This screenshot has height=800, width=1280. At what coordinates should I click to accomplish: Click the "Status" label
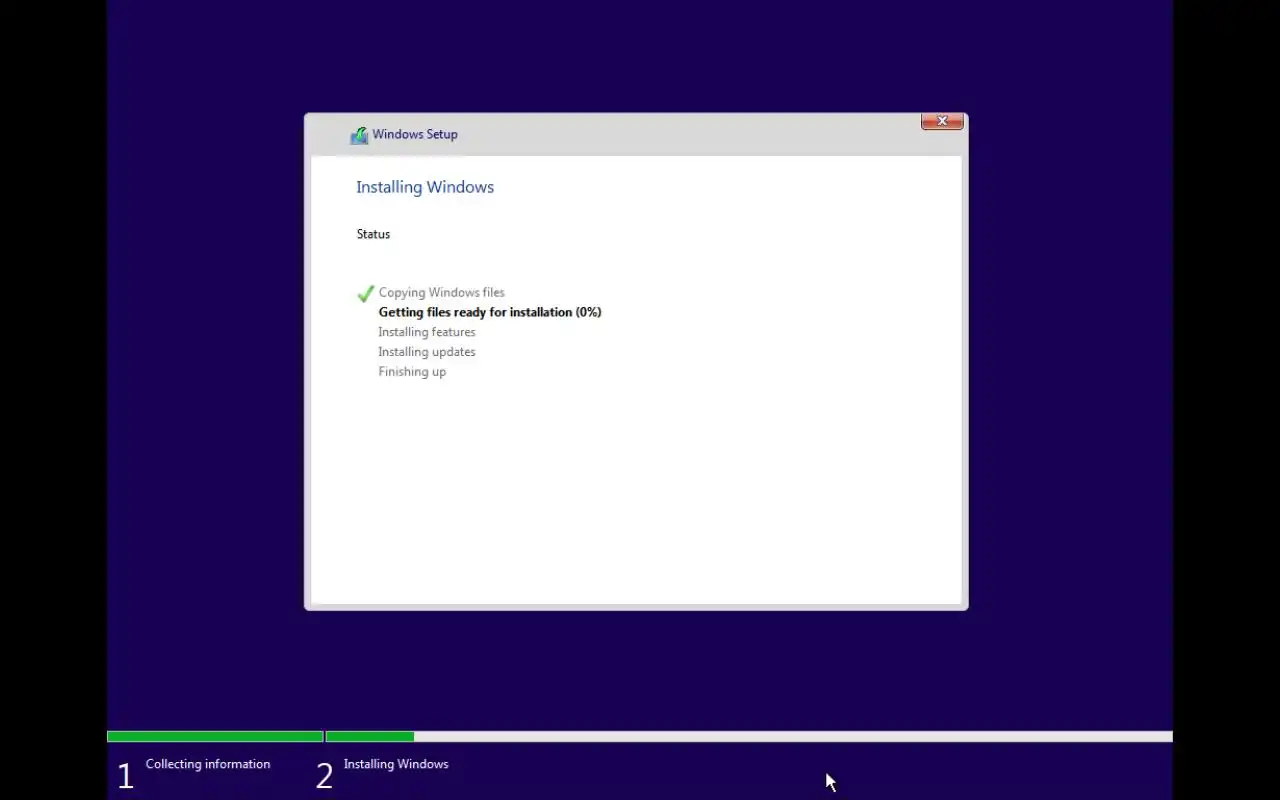tap(373, 234)
